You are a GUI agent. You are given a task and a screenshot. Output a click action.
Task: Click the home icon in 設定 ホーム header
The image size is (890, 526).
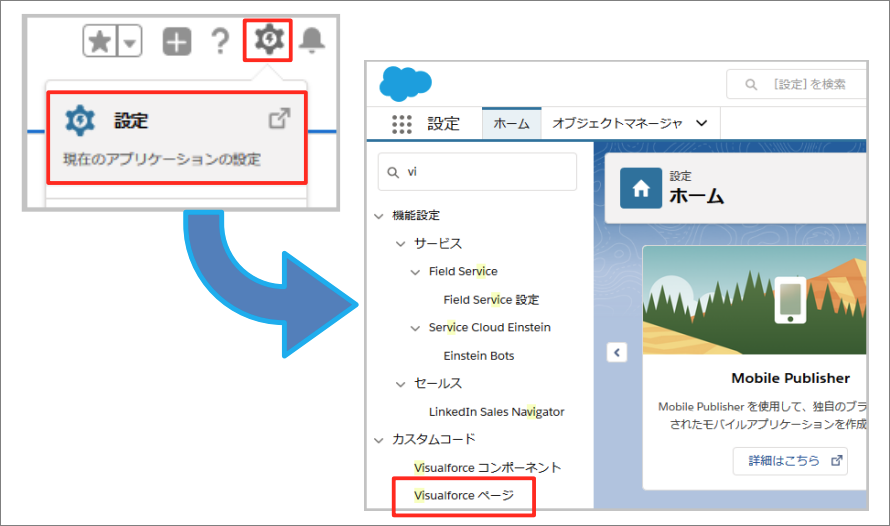pos(641,188)
